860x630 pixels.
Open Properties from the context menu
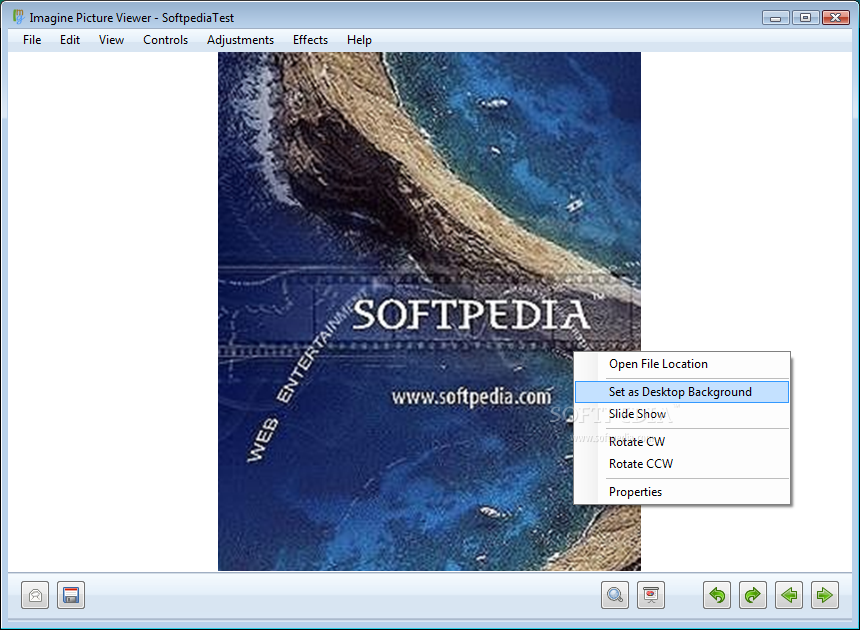click(682, 492)
